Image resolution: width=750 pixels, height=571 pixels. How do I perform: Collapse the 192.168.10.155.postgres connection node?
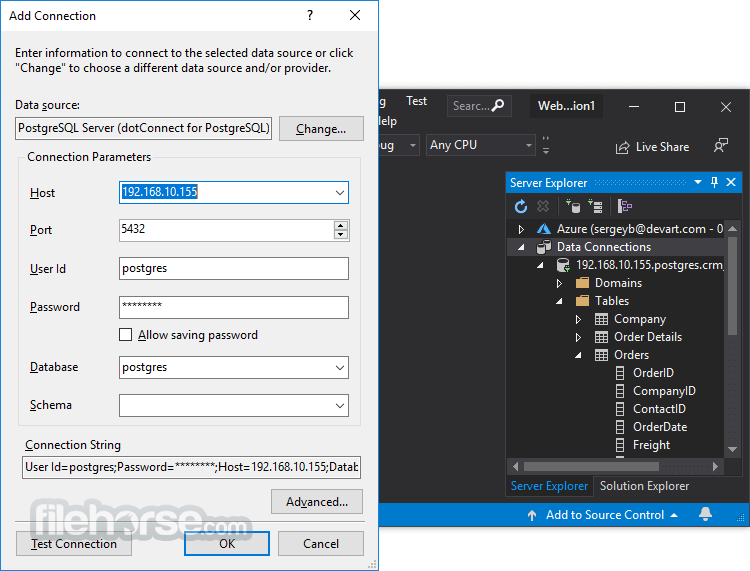(540, 265)
